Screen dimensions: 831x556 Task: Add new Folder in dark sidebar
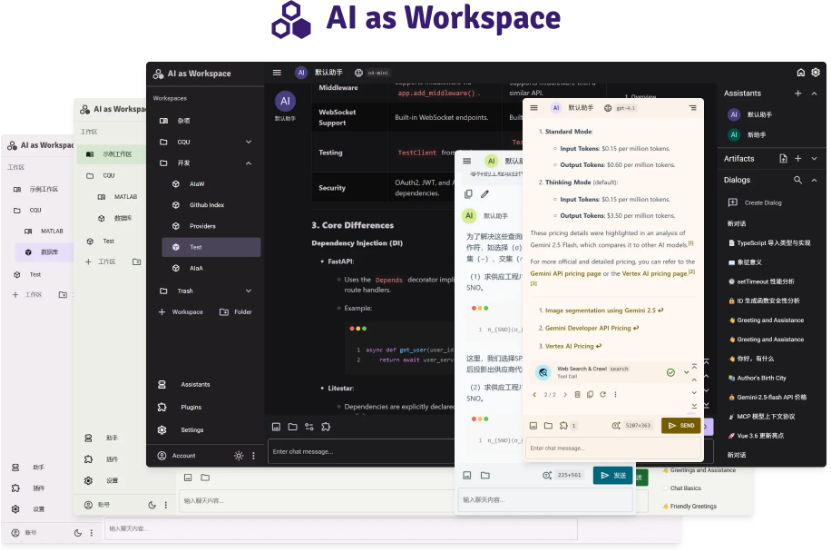(x=236, y=312)
